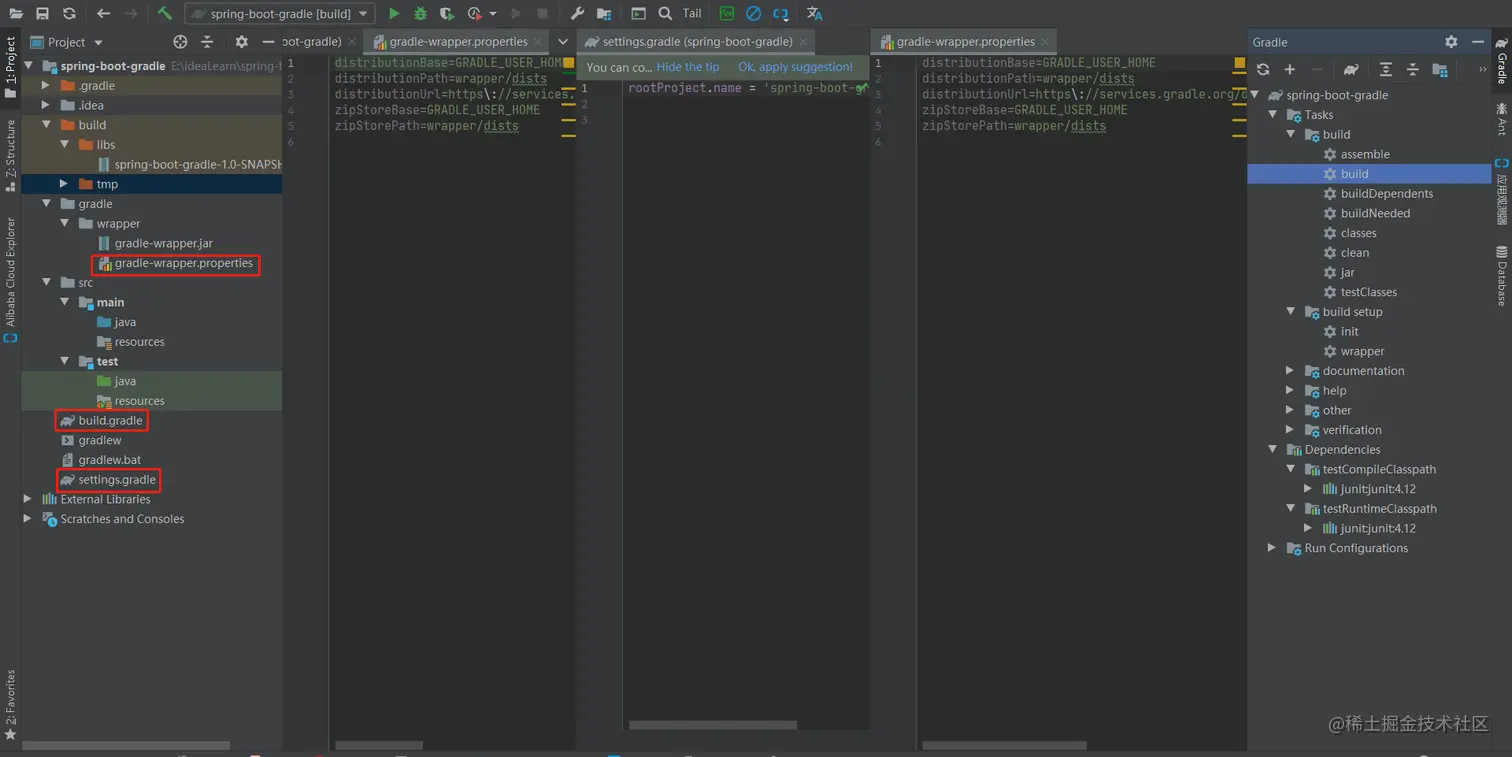Select gradle-wrapper.jar in the Project tree
This screenshot has height=757, width=1512.
(x=163, y=243)
